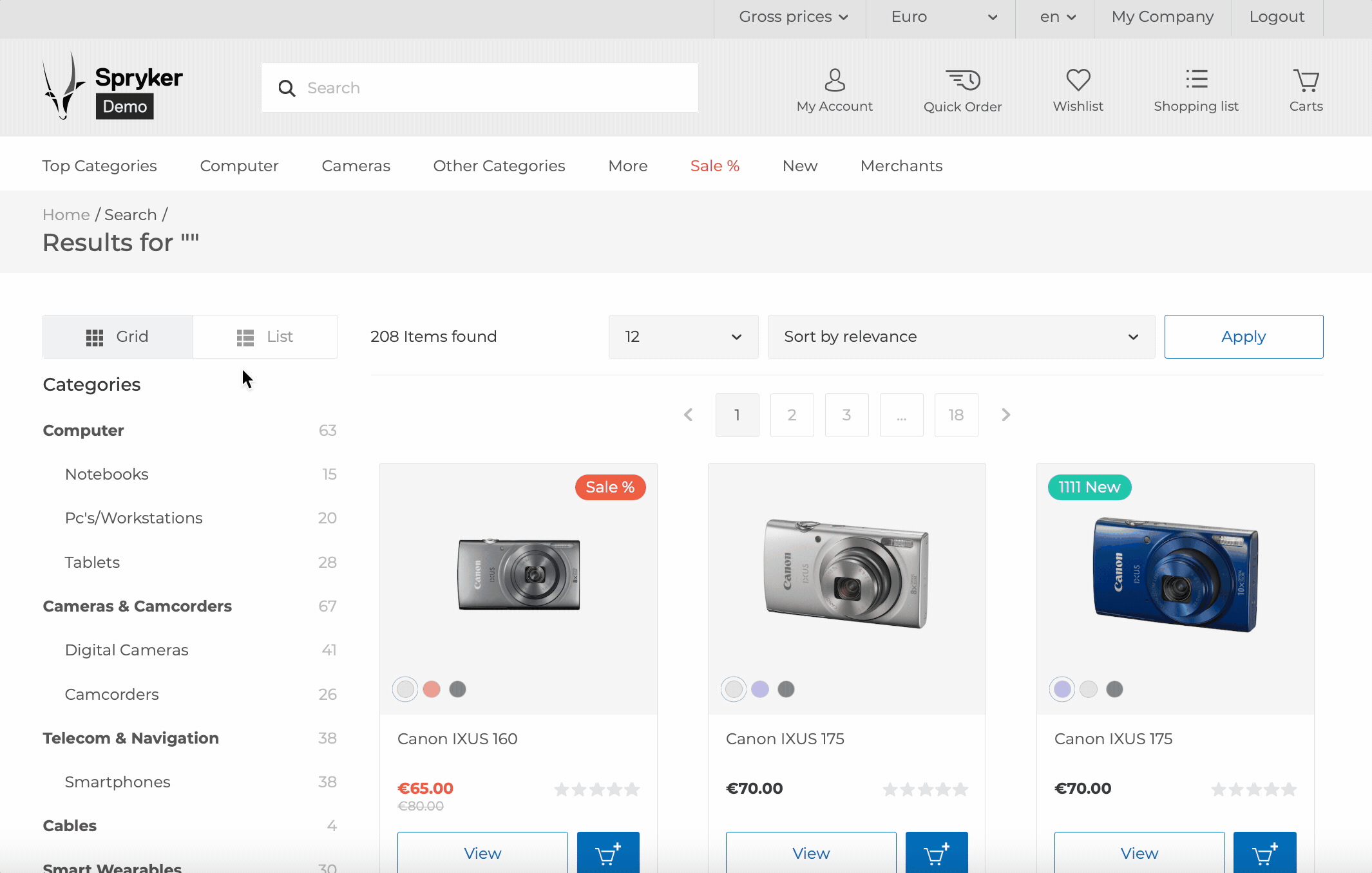Image resolution: width=1372 pixels, height=873 pixels.
Task: Open the en language dropdown
Action: pos(1058,17)
